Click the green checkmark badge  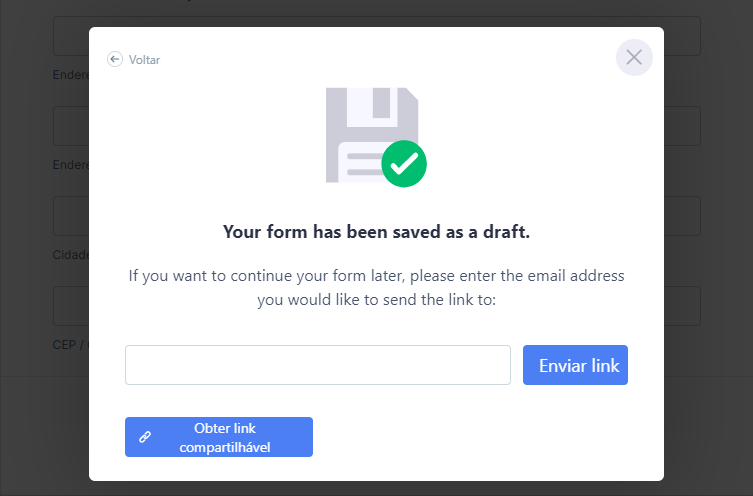pos(404,163)
